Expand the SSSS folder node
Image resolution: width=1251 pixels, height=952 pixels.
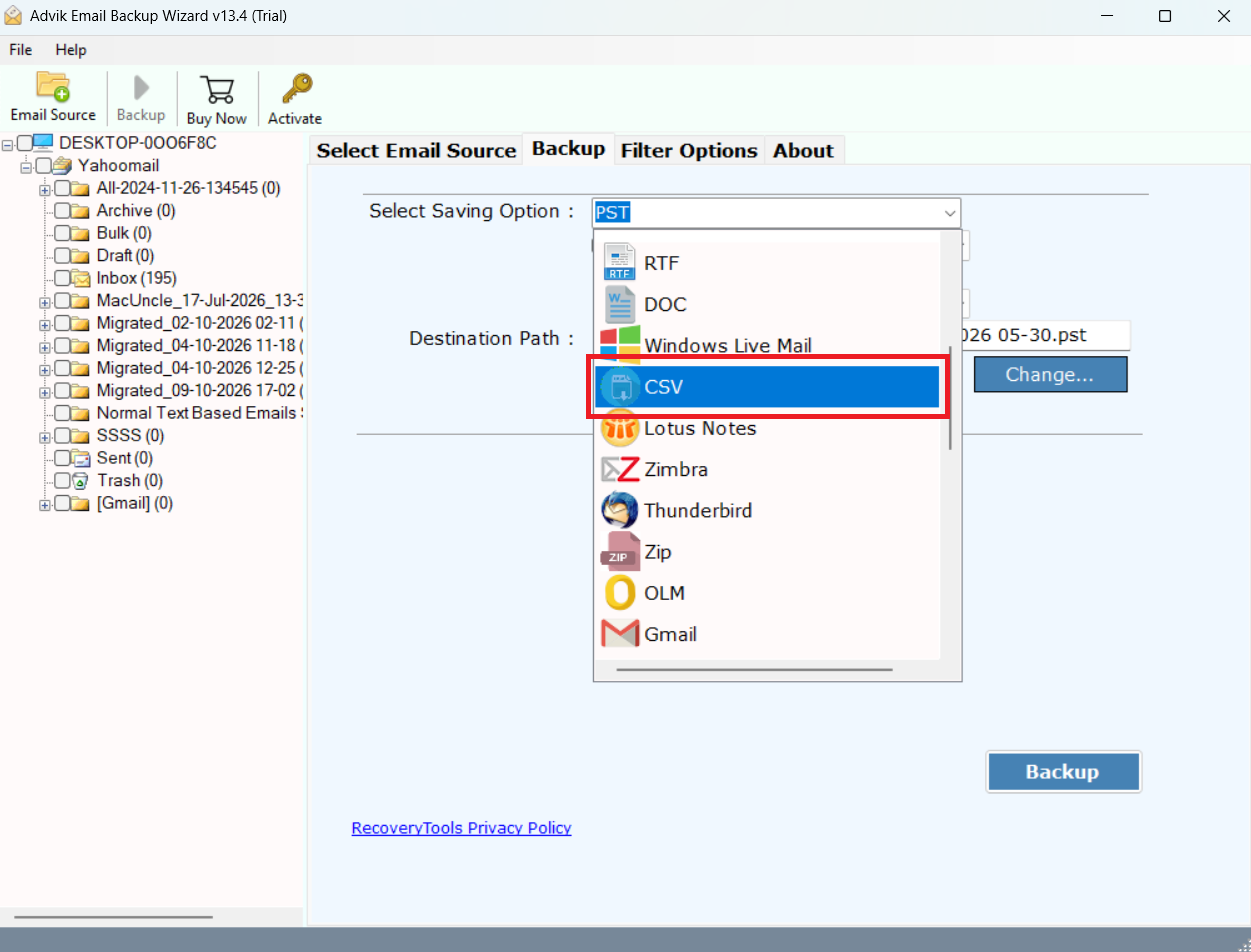45,436
